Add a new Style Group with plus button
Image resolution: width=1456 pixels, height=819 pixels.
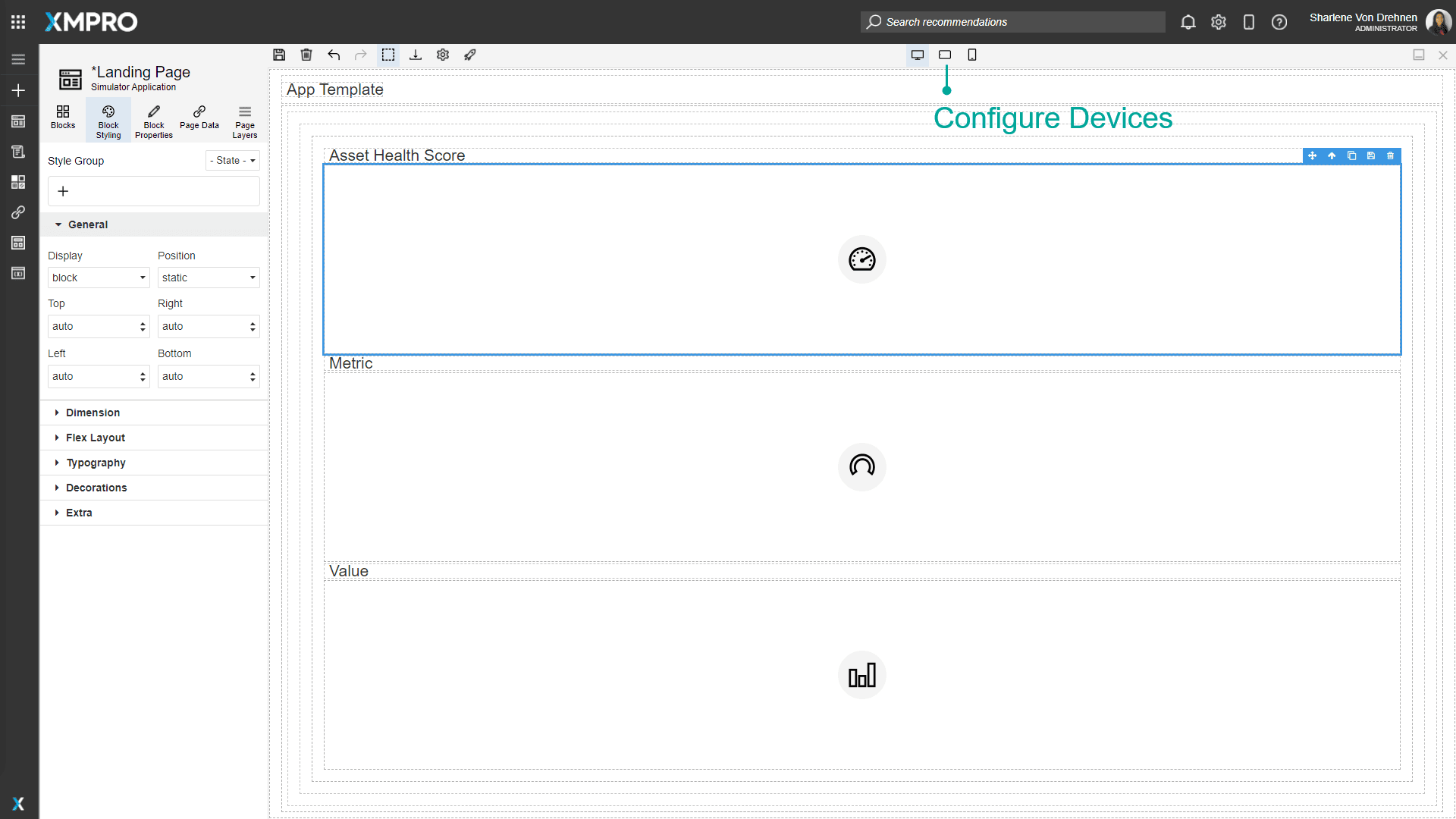(x=63, y=191)
